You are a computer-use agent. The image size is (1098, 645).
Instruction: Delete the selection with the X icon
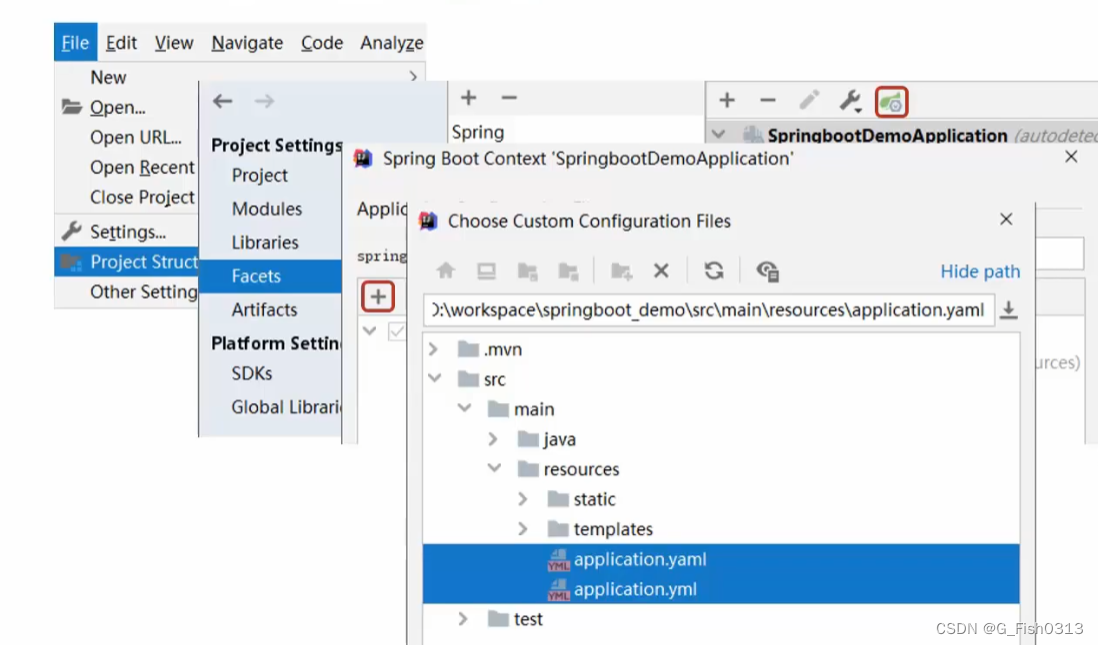(x=661, y=270)
